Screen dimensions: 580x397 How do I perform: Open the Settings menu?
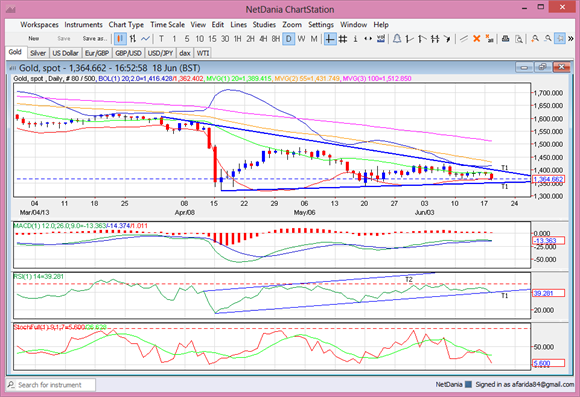pyautogui.click(x=321, y=25)
